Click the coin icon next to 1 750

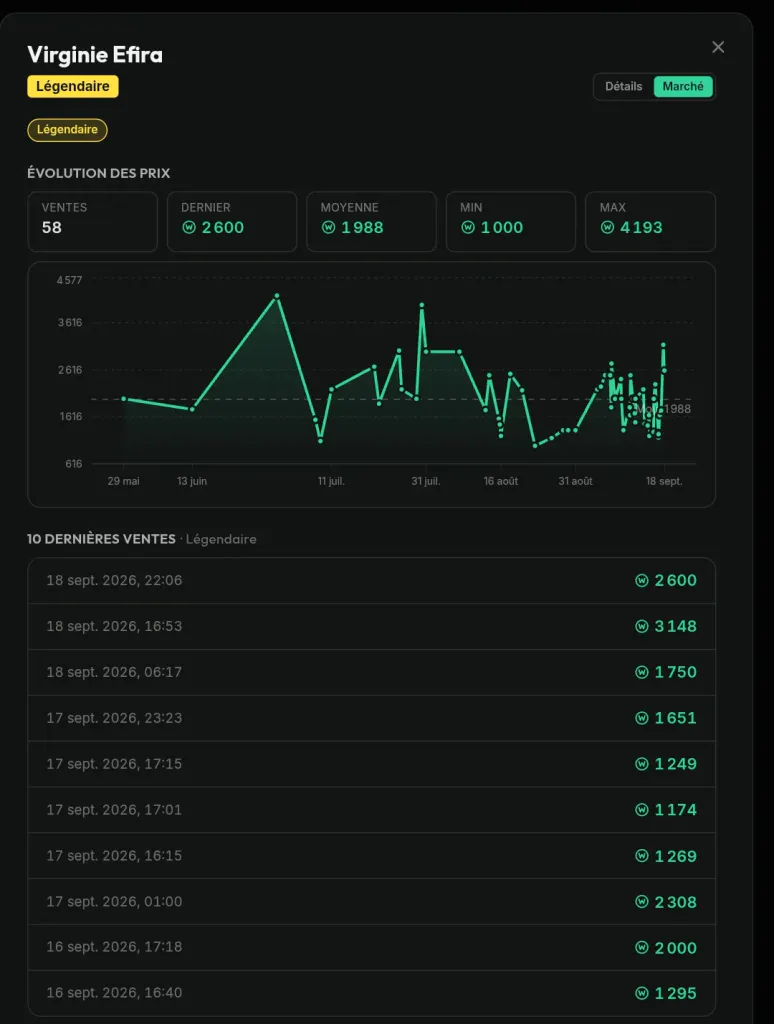(x=641, y=672)
